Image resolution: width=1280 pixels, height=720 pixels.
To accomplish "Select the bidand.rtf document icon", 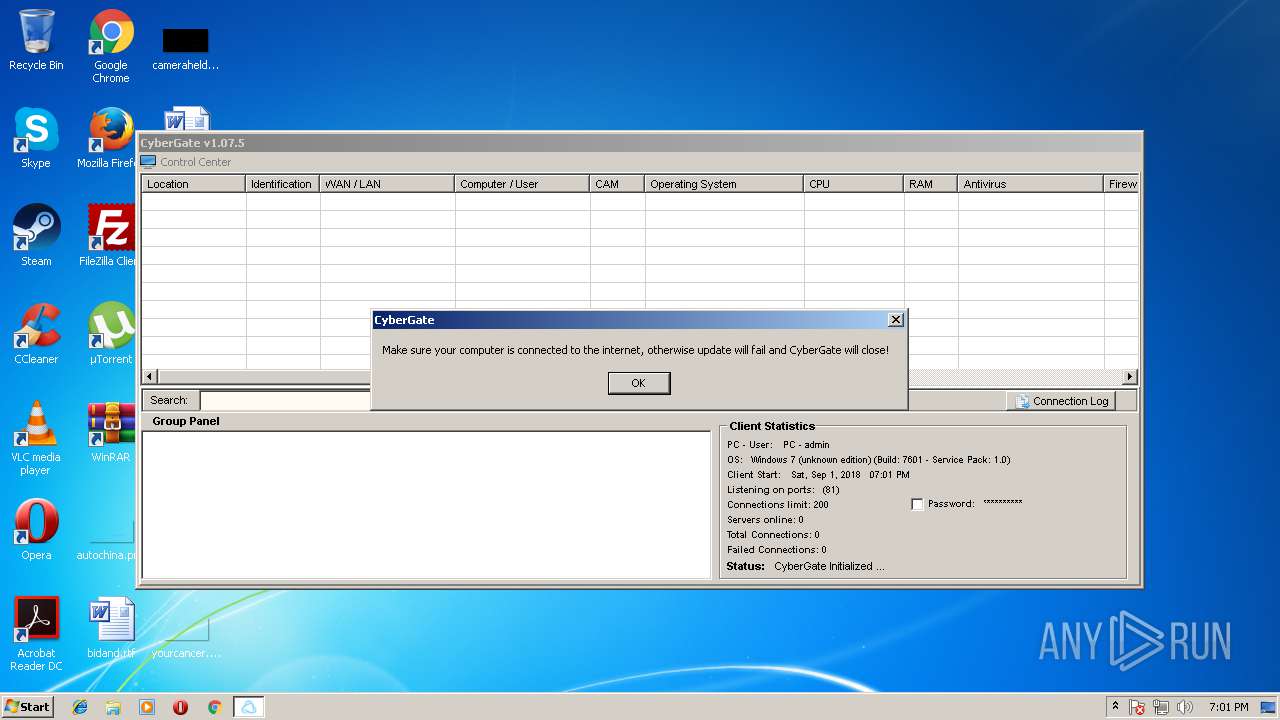I will pos(110,627).
